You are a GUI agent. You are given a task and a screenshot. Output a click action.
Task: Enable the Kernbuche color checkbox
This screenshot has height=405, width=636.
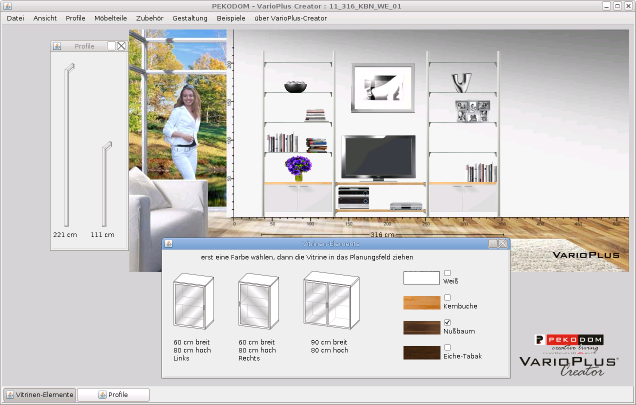pos(447,297)
